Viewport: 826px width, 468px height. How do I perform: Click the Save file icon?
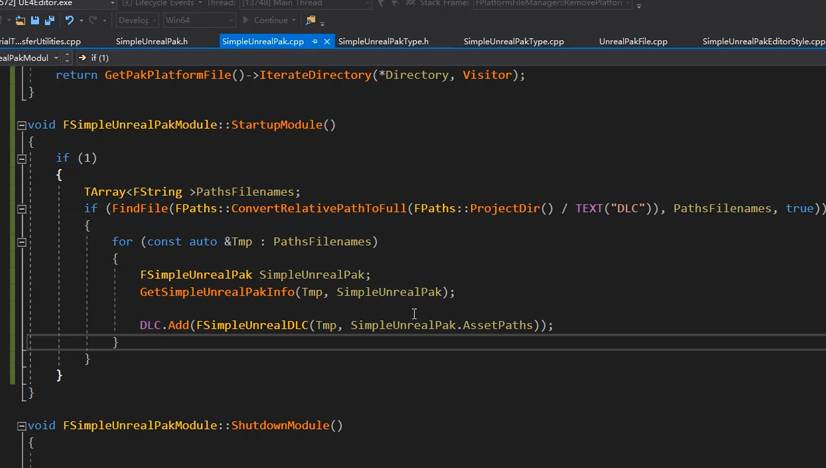[x=35, y=21]
